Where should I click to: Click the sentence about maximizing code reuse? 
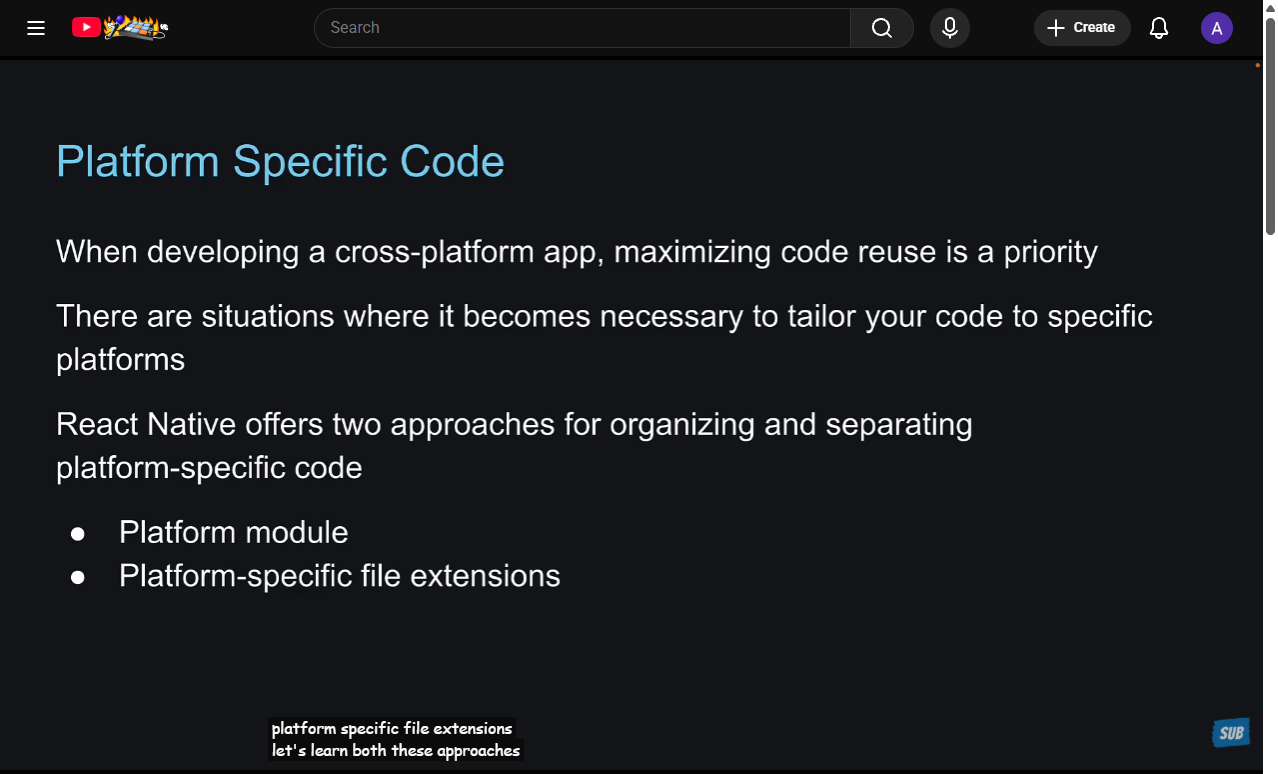tap(576, 252)
